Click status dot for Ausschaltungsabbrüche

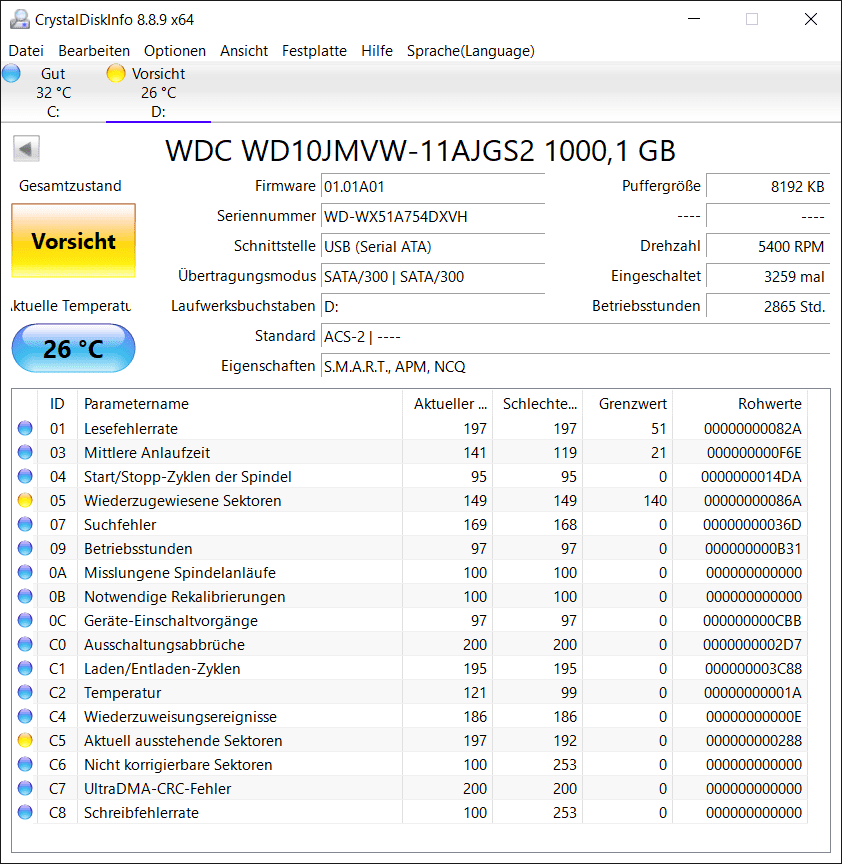(25, 644)
